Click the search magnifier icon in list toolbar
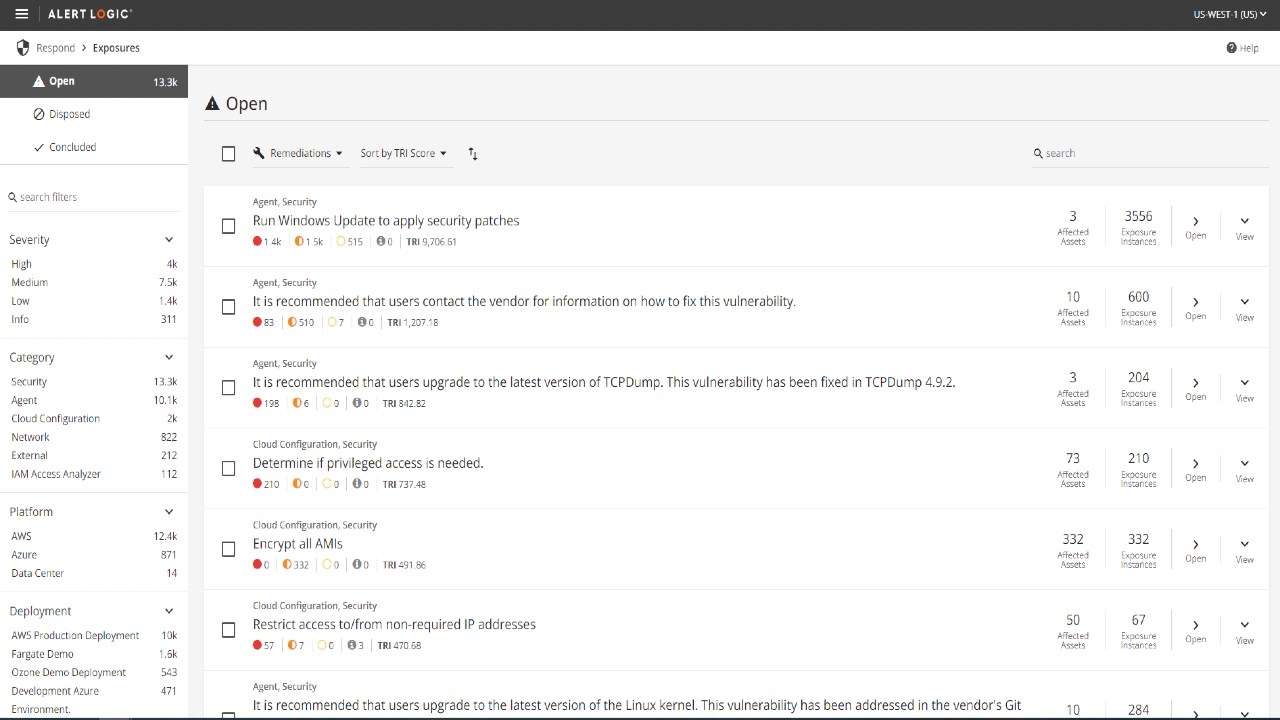This screenshot has width=1280, height=720. [x=1038, y=154]
